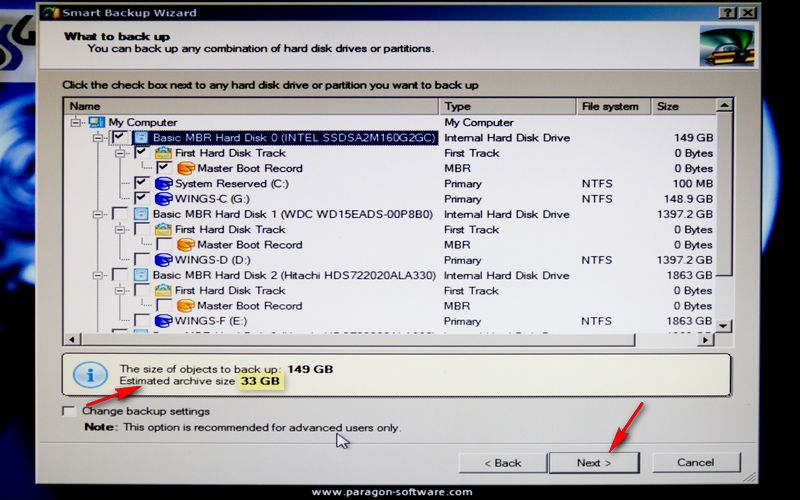Check First Hard Disk Track of Disk 1
The image size is (800, 500).
pos(142,230)
